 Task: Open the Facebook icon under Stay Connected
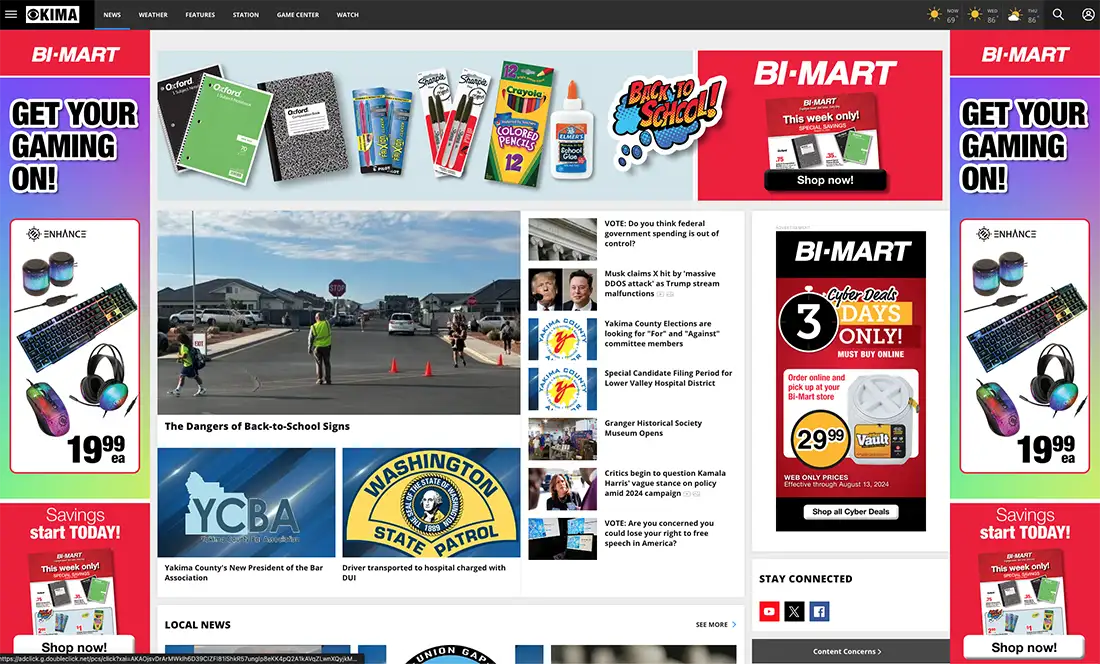click(x=819, y=611)
